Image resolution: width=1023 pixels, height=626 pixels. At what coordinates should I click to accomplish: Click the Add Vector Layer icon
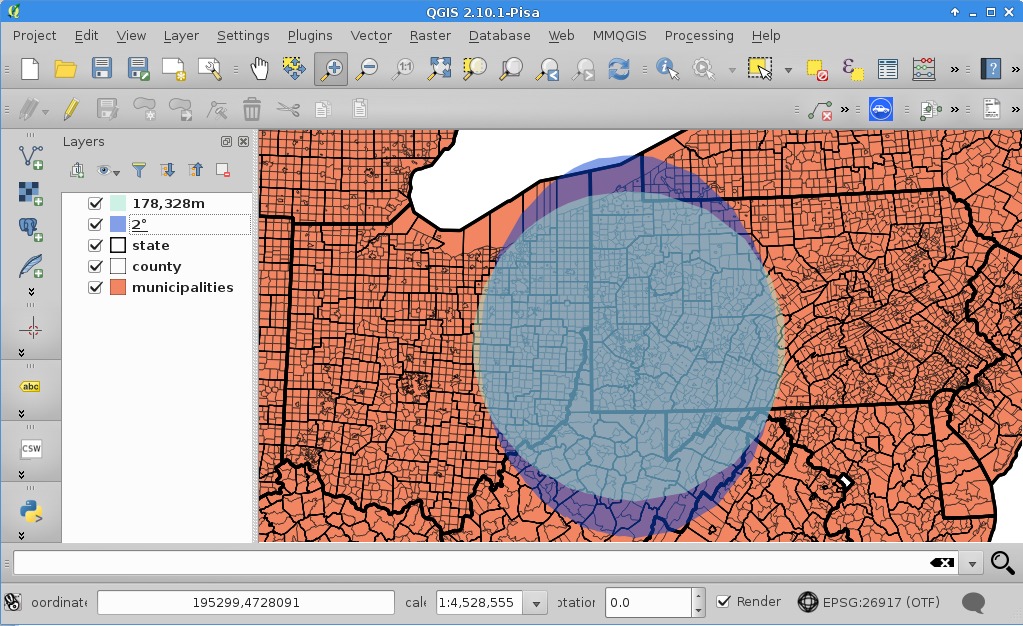[x=31, y=155]
